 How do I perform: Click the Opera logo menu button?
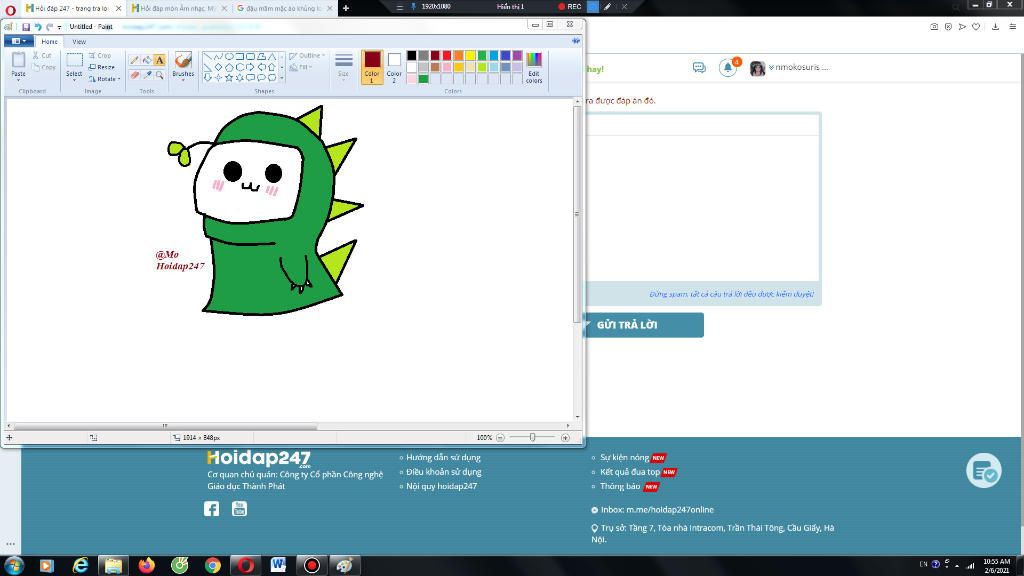point(10,8)
